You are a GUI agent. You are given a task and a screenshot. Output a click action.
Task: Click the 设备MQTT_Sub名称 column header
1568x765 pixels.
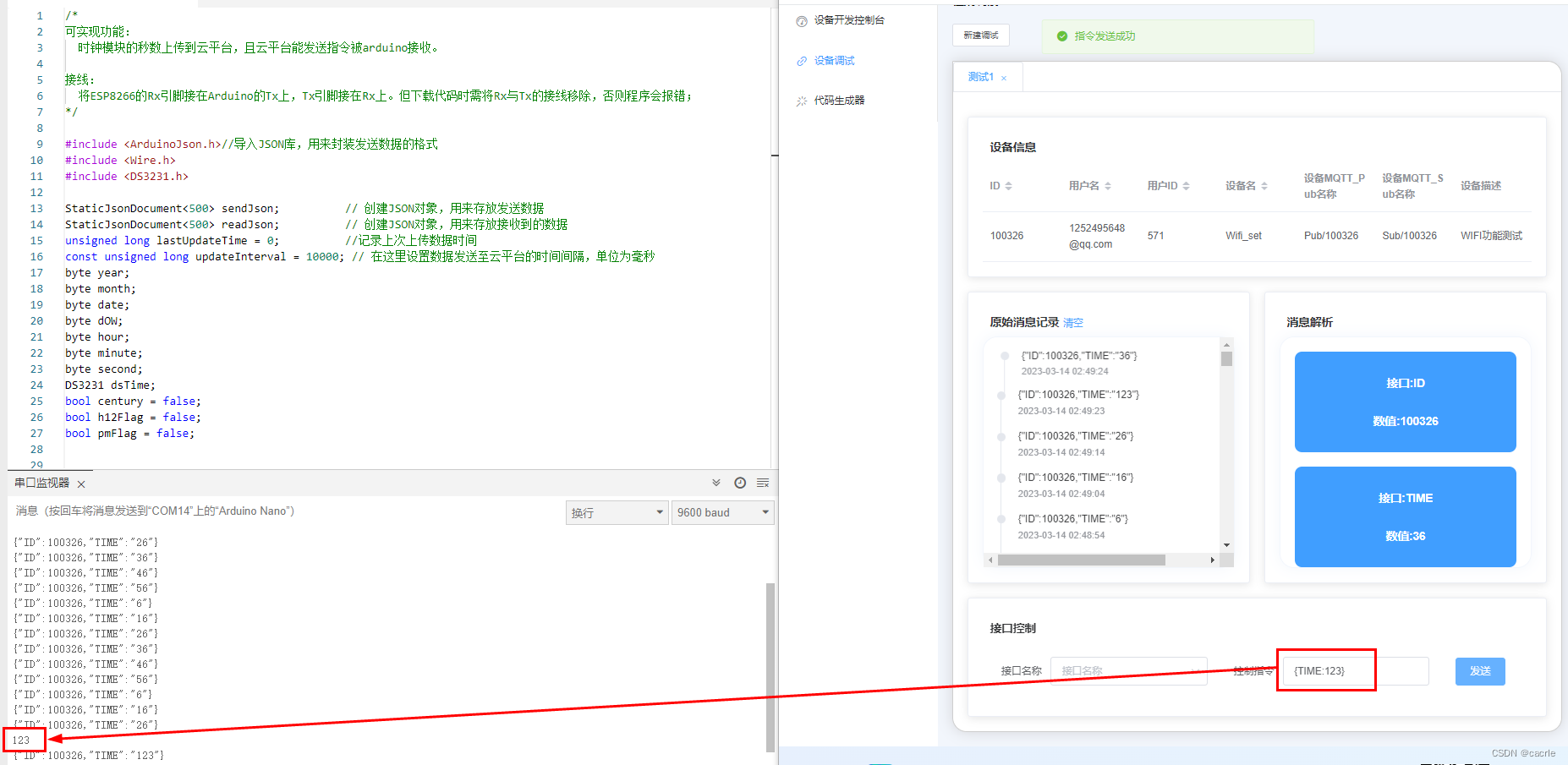pyautogui.click(x=1413, y=186)
